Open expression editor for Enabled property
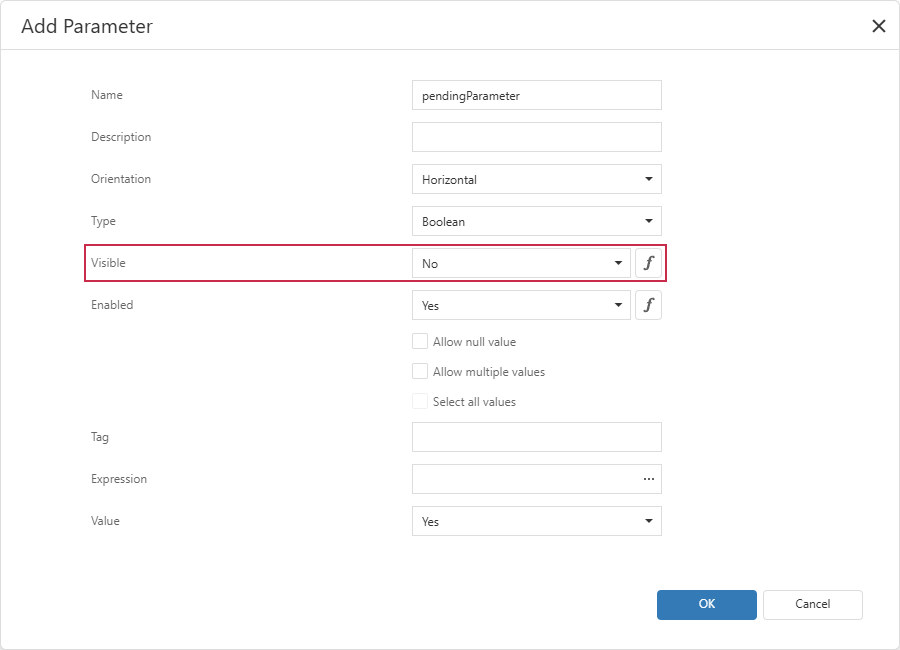Image resolution: width=900 pixels, height=650 pixels. point(648,305)
